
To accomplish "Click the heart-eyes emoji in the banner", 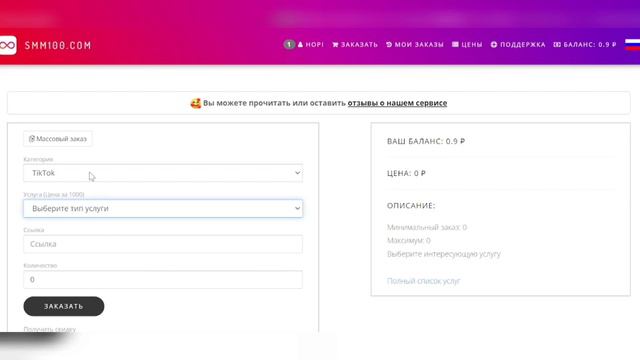I will 196,103.
